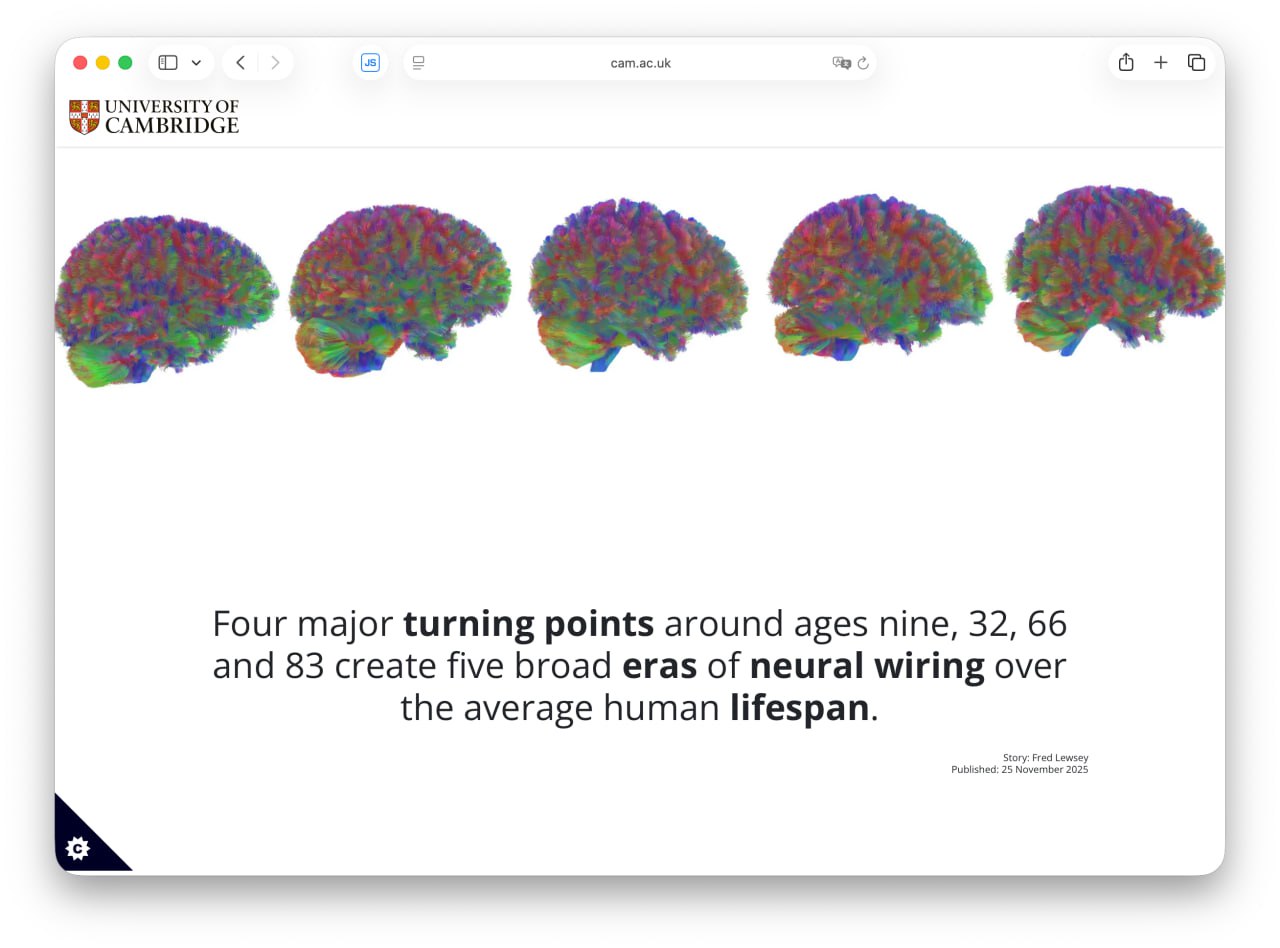Minimize the Safari window with yellow button
The image size is (1280, 948).
pyautogui.click(x=103, y=63)
